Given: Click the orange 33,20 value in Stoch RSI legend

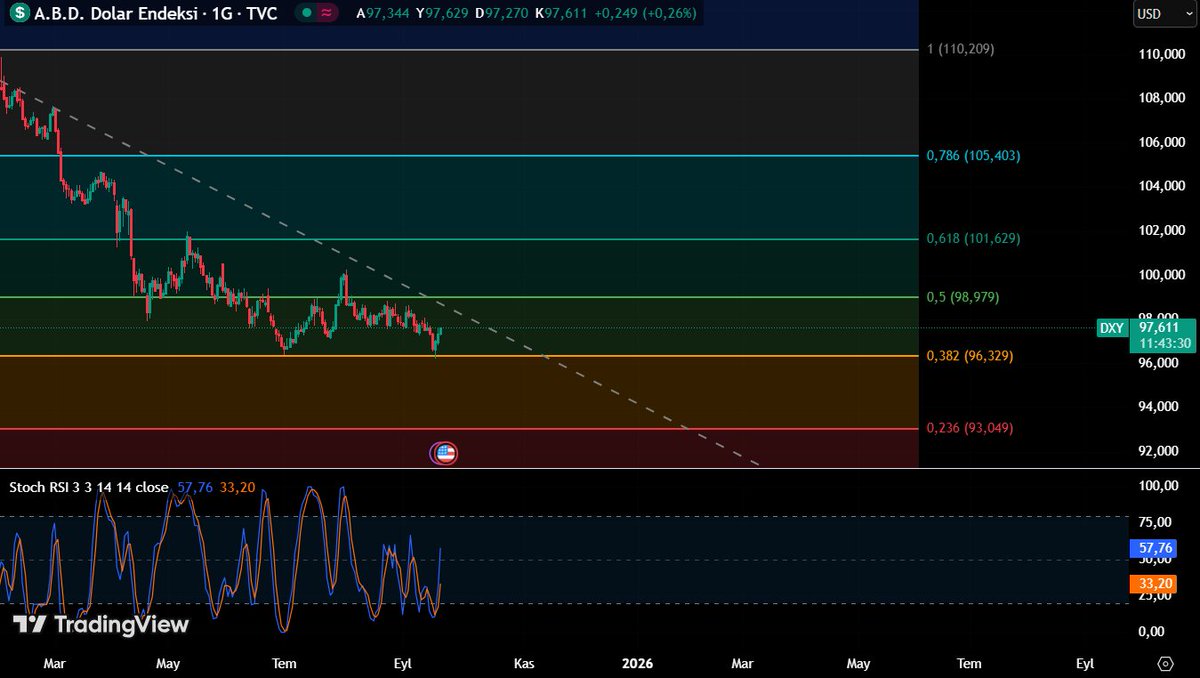Looking at the screenshot, I should (x=237, y=488).
